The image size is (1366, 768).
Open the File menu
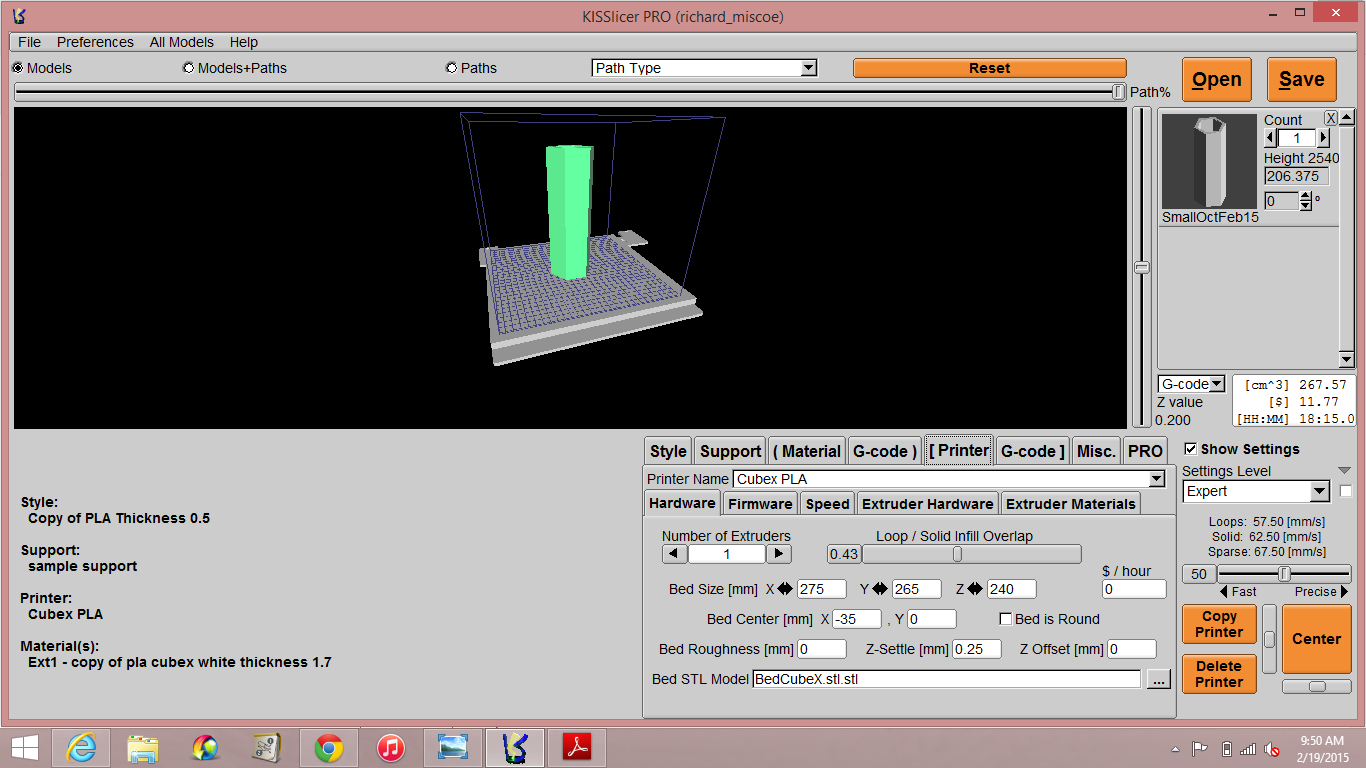30,42
